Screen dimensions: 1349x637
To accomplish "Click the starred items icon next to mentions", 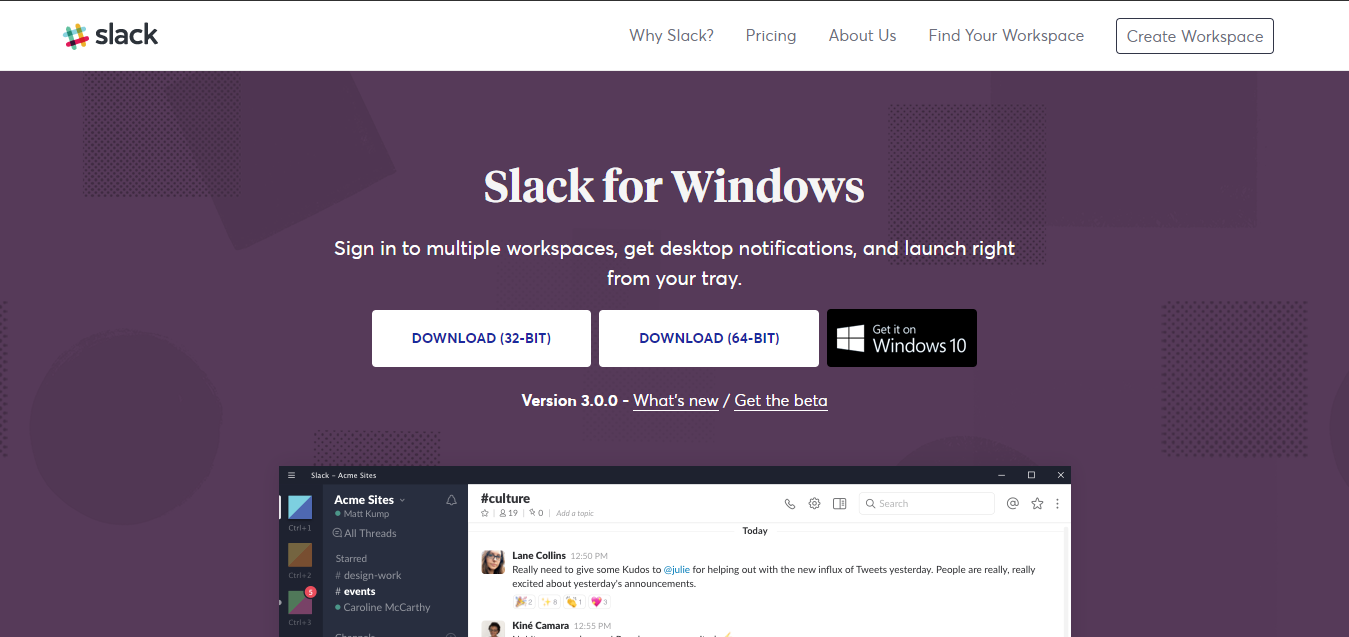I will tap(1037, 504).
